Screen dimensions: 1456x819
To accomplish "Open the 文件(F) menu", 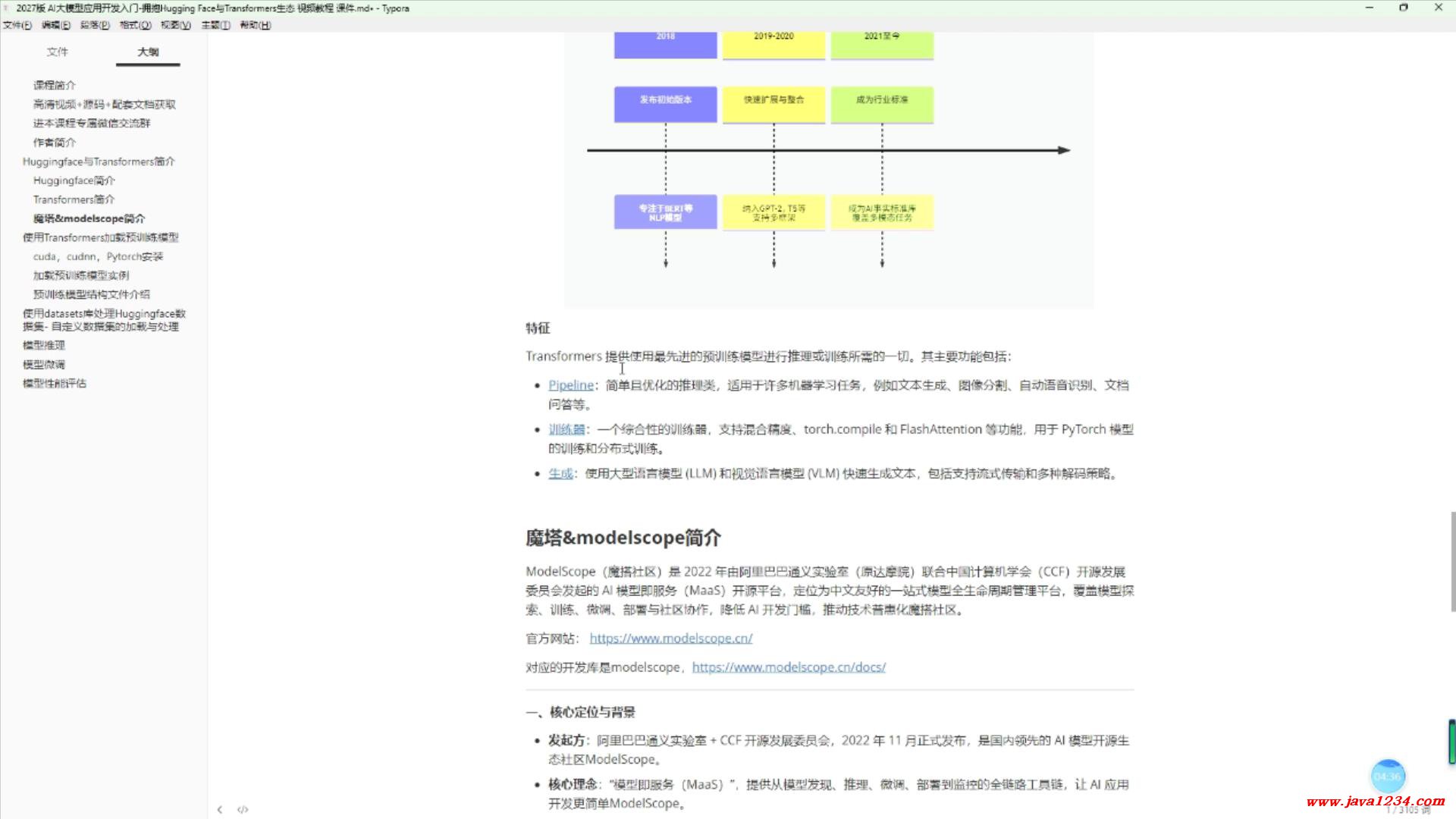I will click(x=17, y=25).
